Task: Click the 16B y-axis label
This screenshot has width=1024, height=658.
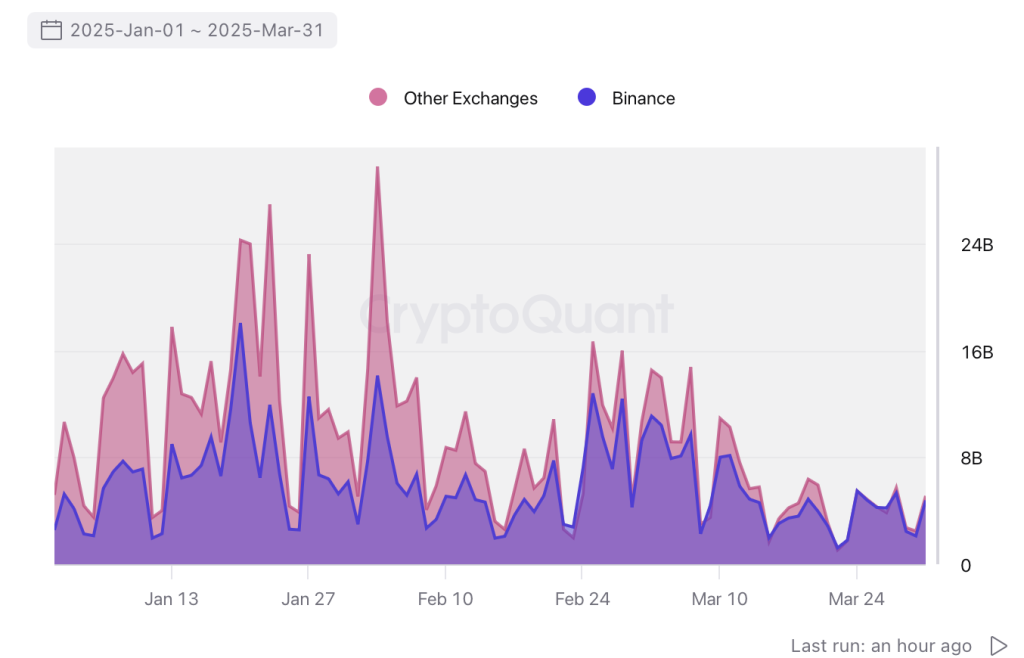Action: 976,352
